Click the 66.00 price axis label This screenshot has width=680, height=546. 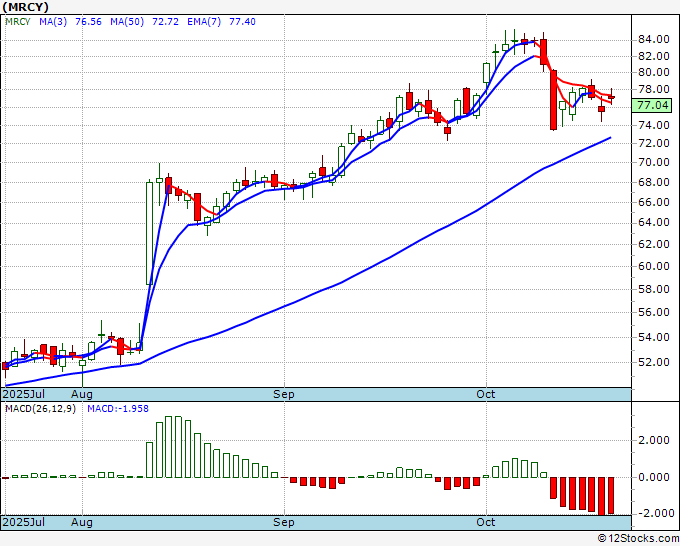[x=654, y=202]
